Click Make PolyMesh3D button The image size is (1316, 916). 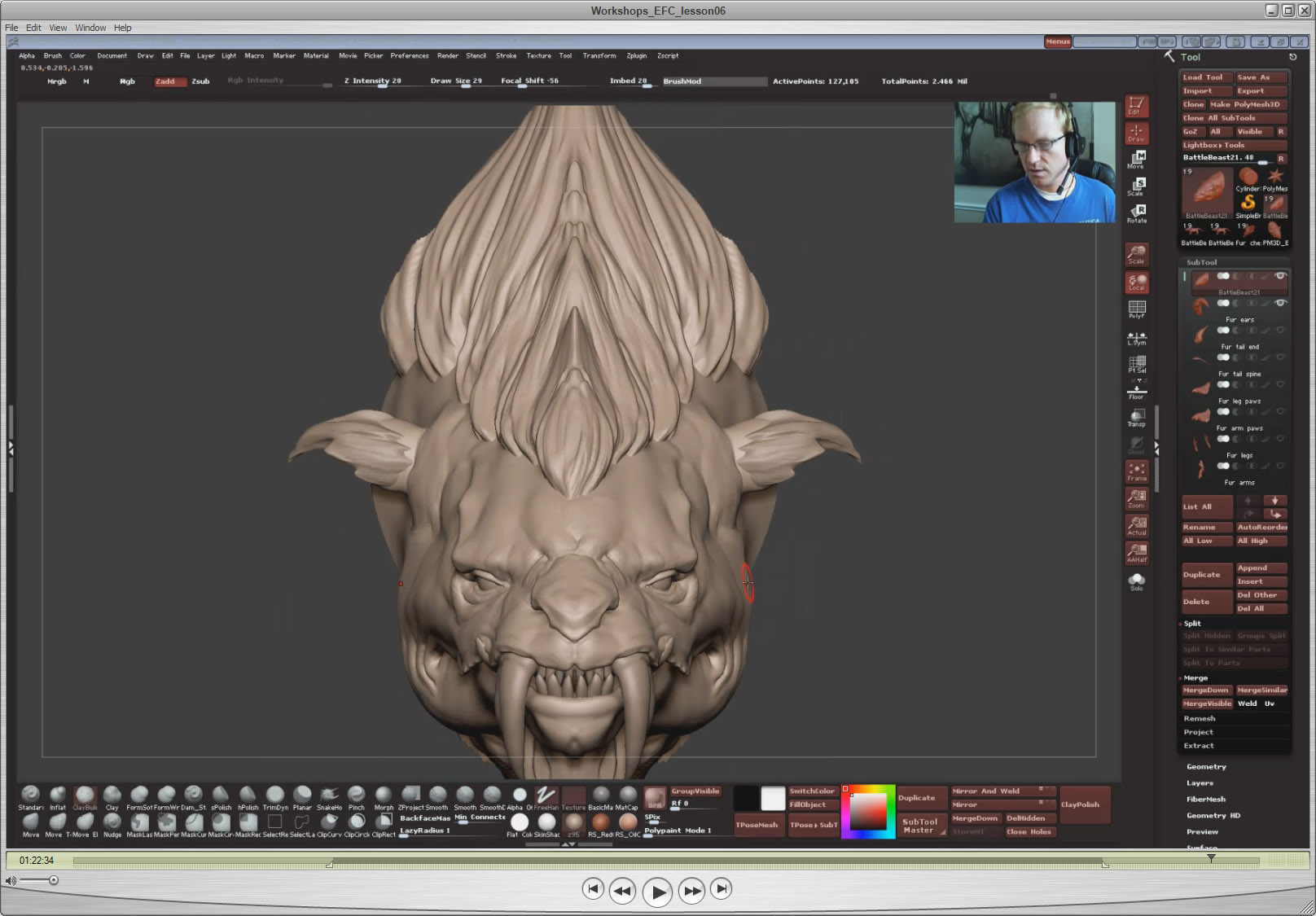[x=1247, y=104]
